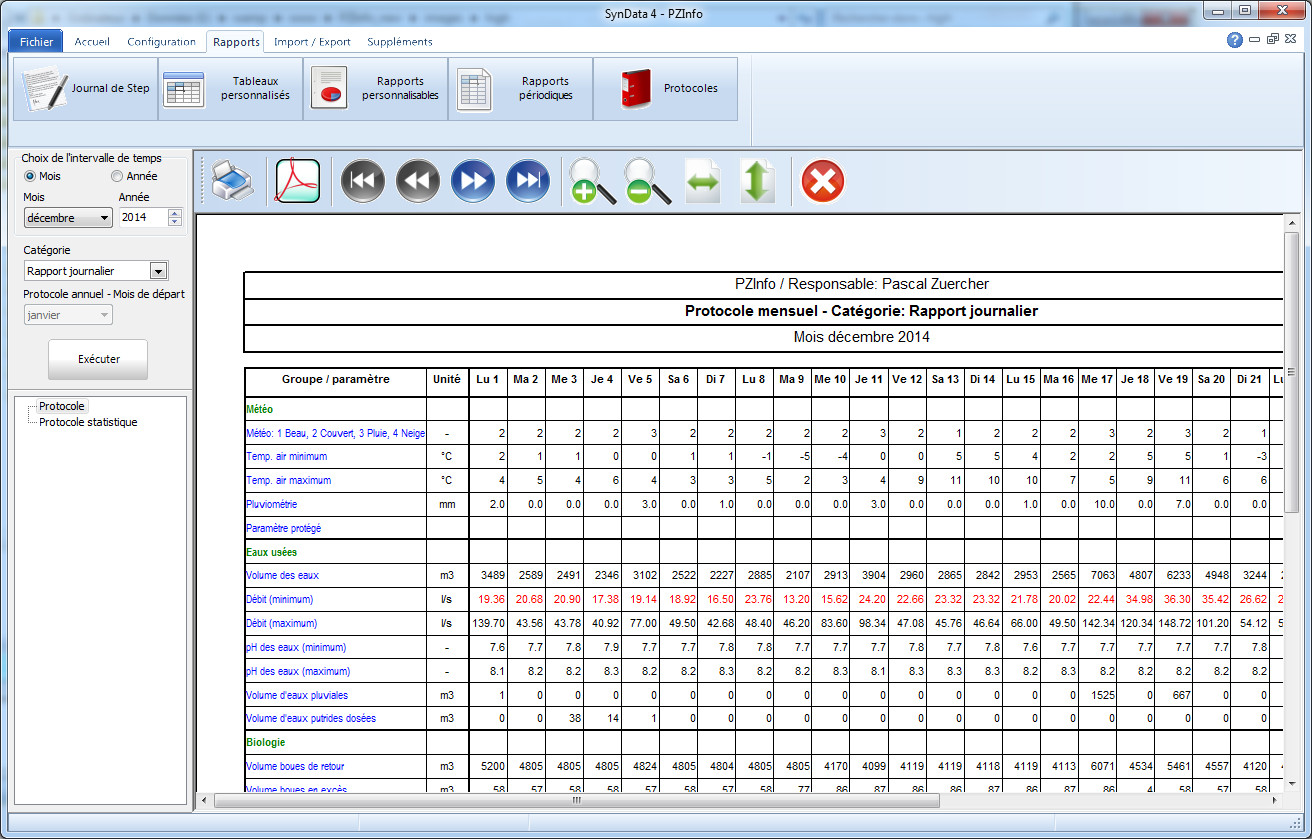Switch to the Configuration tab
The height and width of the screenshot is (839, 1312).
(162, 42)
